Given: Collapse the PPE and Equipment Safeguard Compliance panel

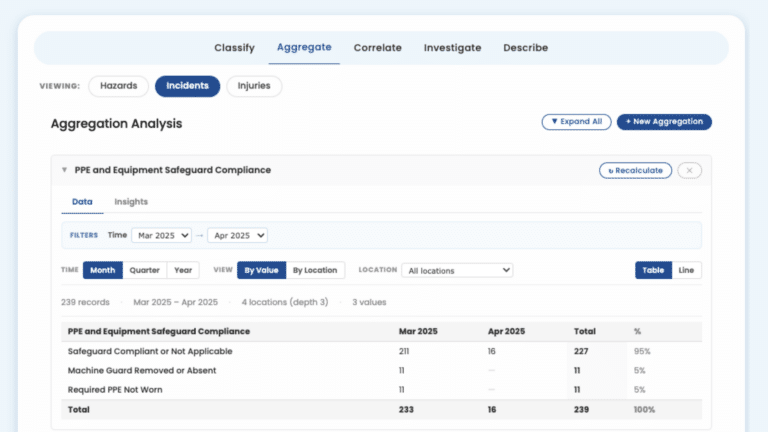Looking at the screenshot, I should click(64, 170).
